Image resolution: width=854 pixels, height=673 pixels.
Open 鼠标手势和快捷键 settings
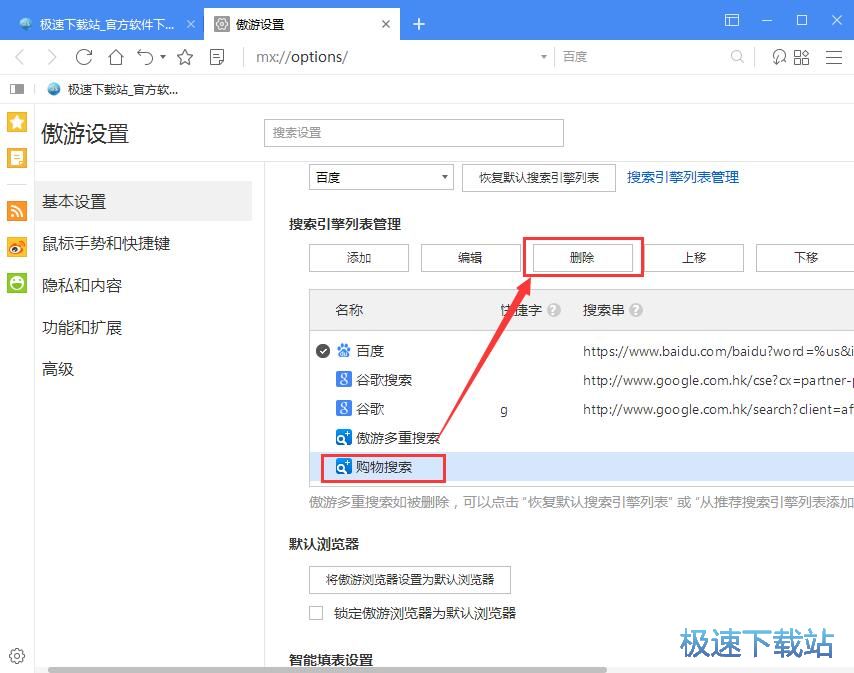pos(106,243)
